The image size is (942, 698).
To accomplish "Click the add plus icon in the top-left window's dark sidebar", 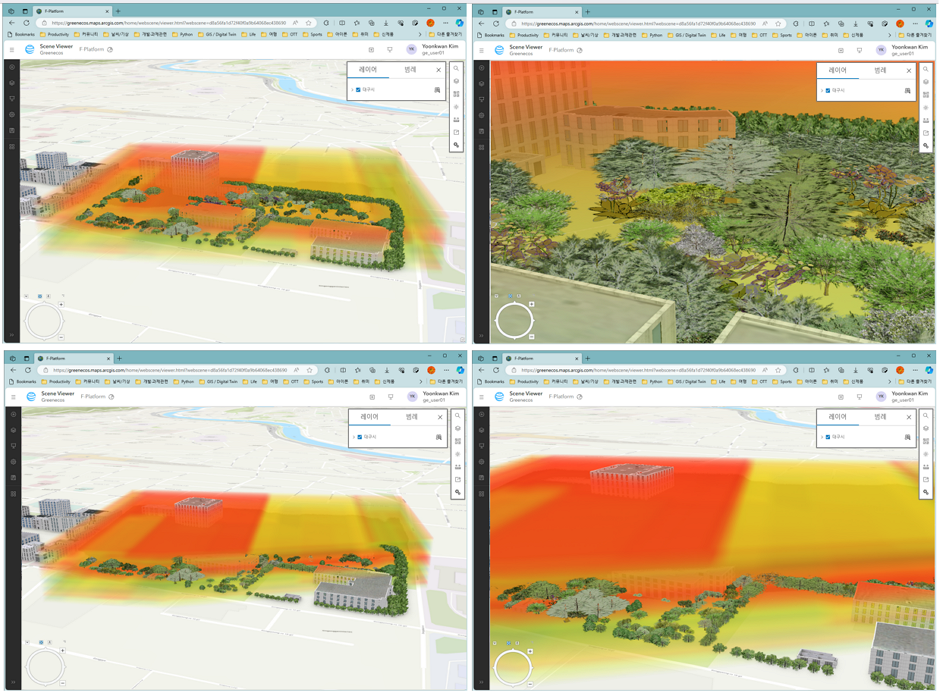I will pyautogui.click(x=12, y=67).
